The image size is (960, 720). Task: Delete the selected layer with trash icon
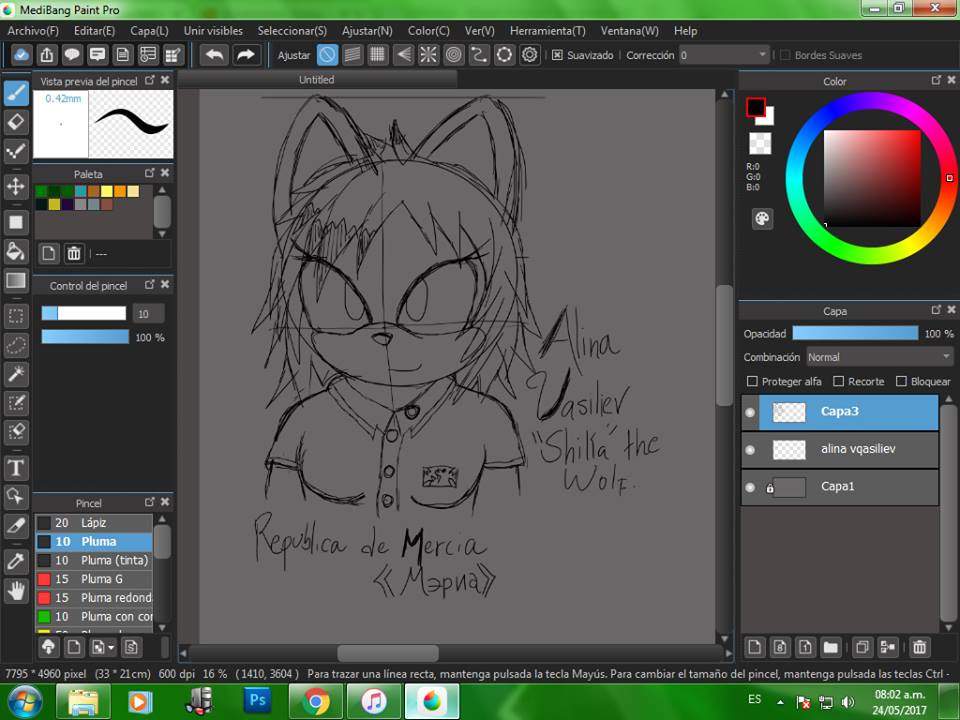[919, 647]
